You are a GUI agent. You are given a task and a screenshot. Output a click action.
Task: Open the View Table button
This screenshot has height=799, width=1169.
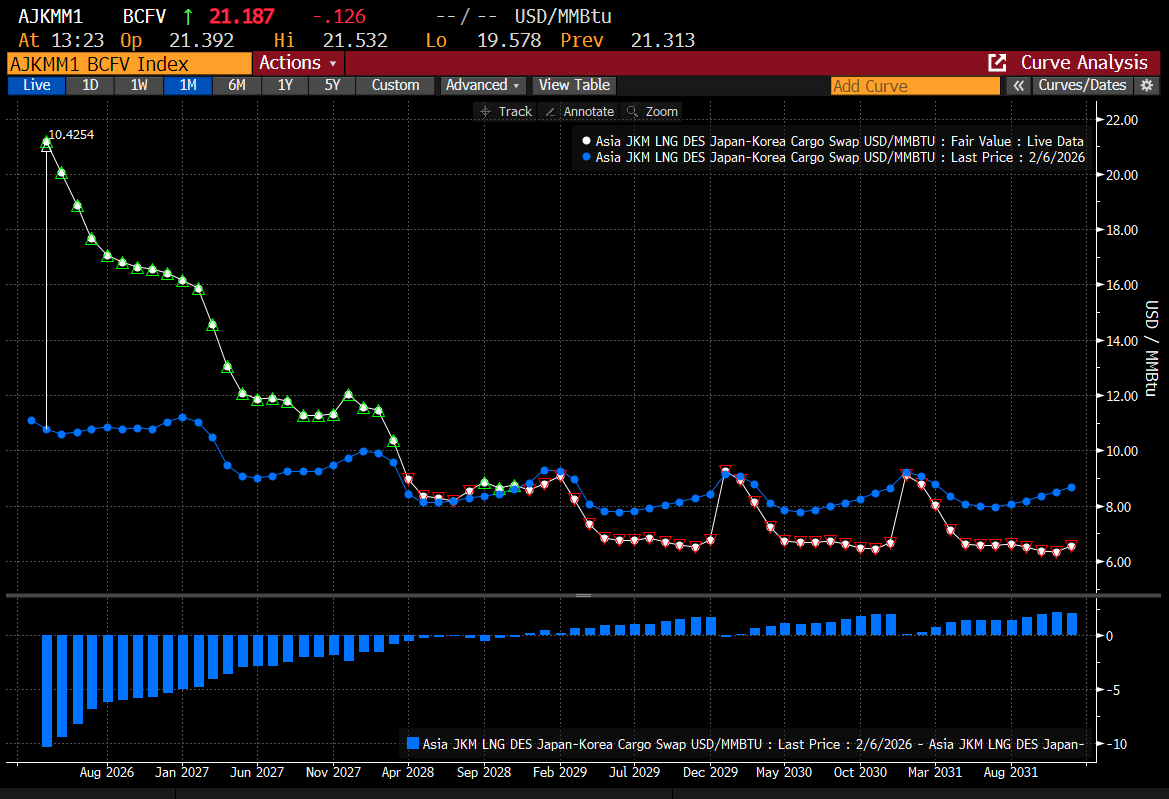[x=574, y=85]
